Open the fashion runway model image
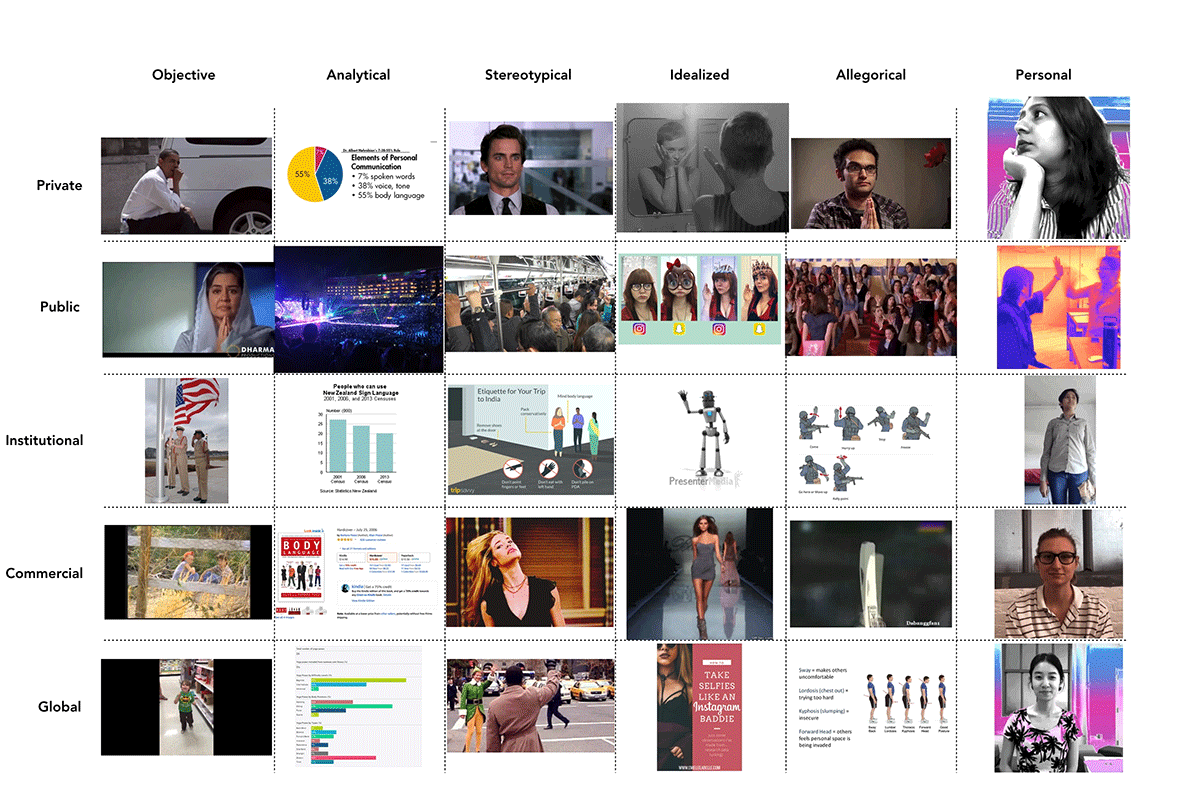 [700, 574]
